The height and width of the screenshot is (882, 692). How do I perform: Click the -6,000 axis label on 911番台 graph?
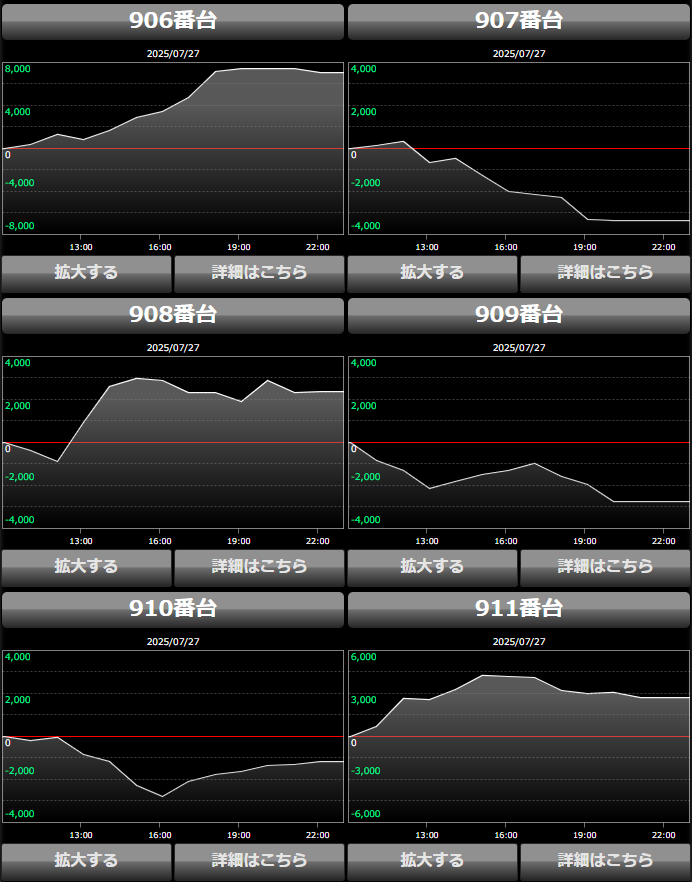click(366, 814)
